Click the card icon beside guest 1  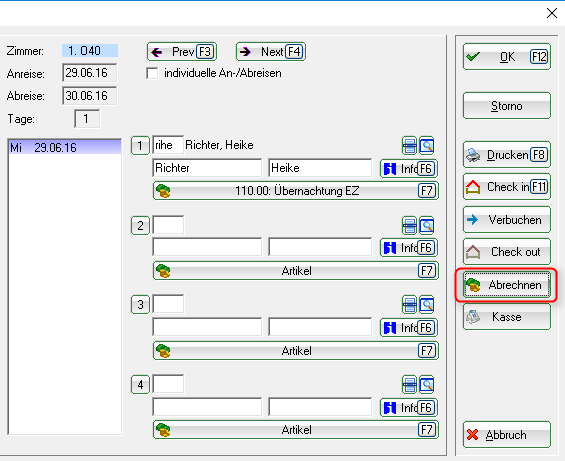(409, 146)
